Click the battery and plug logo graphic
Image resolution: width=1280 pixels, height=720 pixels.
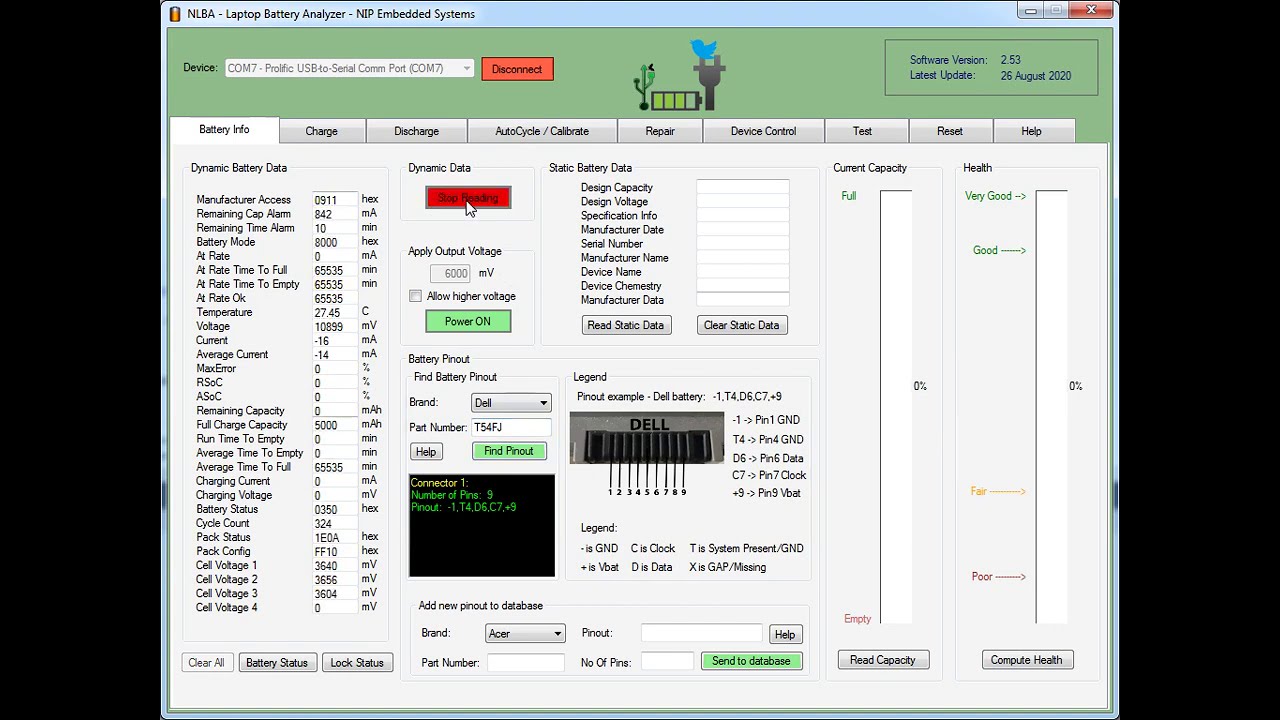[x=680, y=76]
